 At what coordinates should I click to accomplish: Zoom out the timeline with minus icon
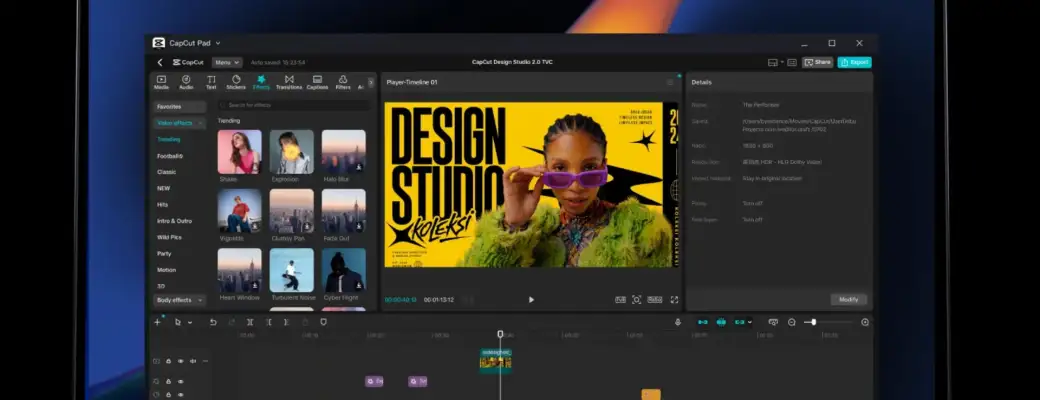coord(791,322)
